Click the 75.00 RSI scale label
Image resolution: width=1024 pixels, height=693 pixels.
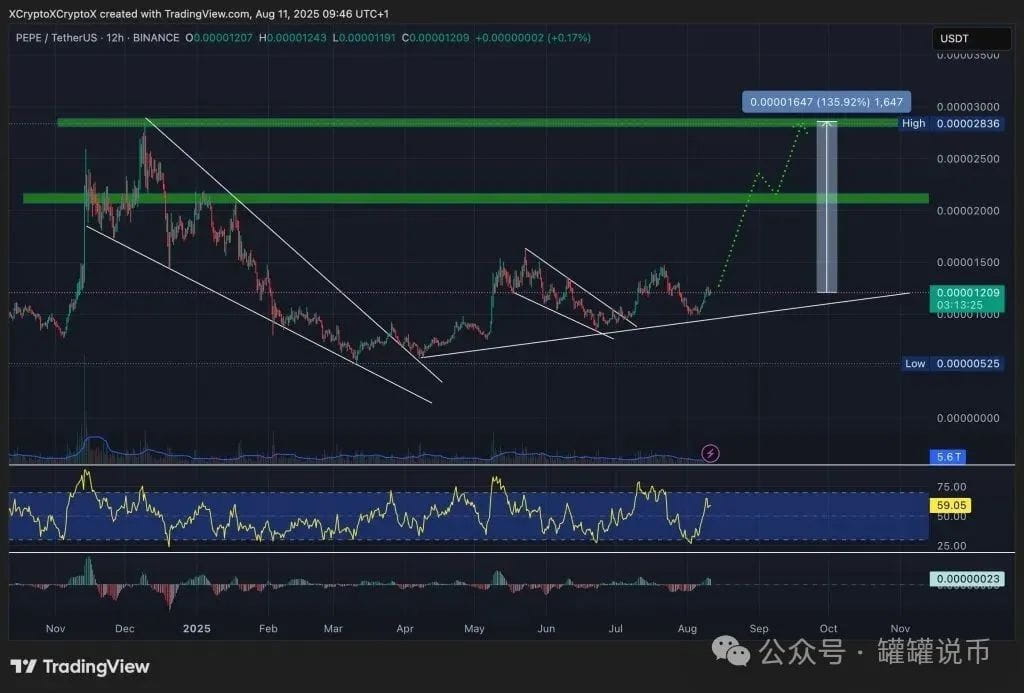pyautogui.click(x=951, y=487)
